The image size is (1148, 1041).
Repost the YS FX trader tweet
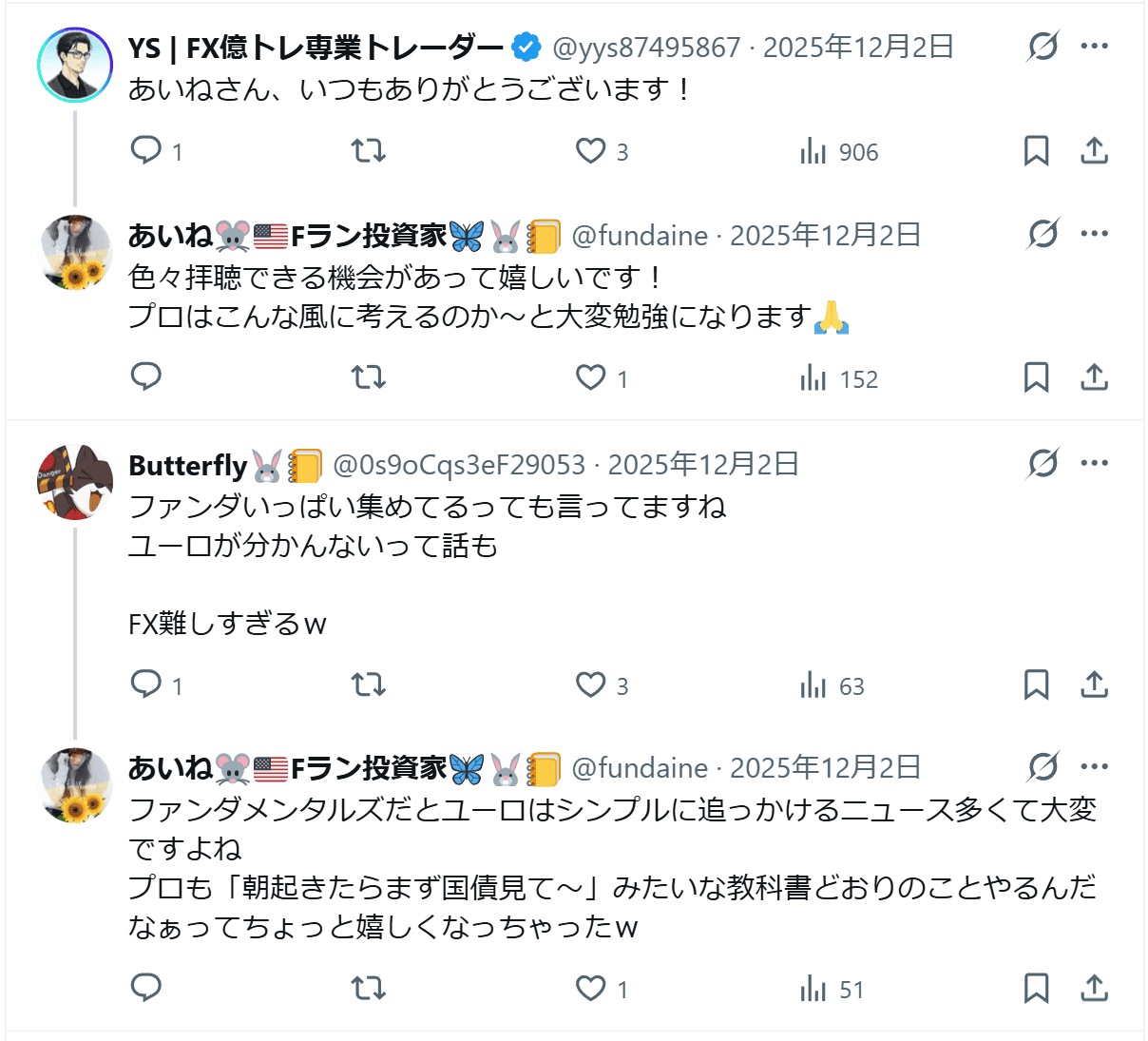click(369, 151)
